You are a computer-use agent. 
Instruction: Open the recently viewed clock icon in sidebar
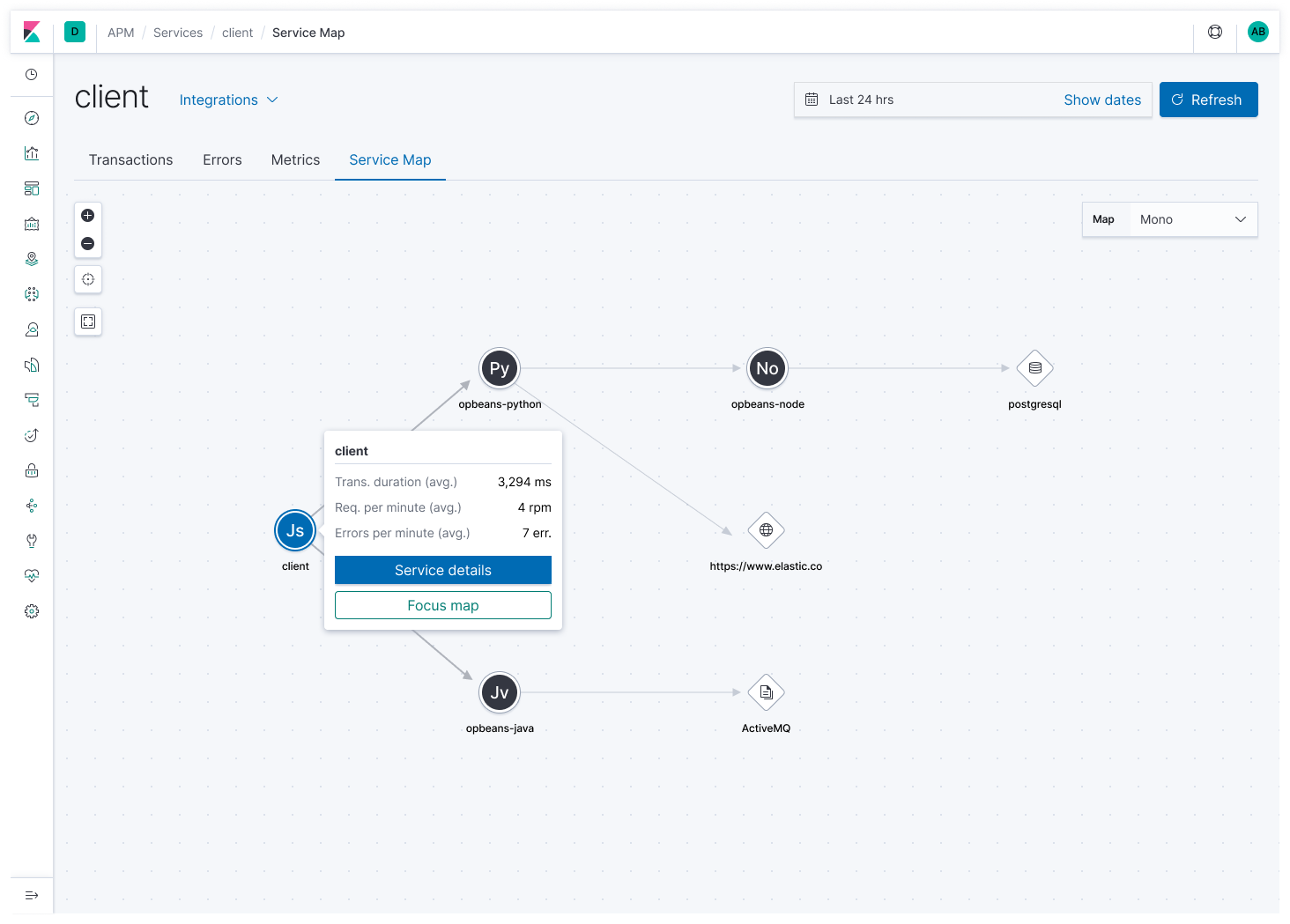pos(32,74)
